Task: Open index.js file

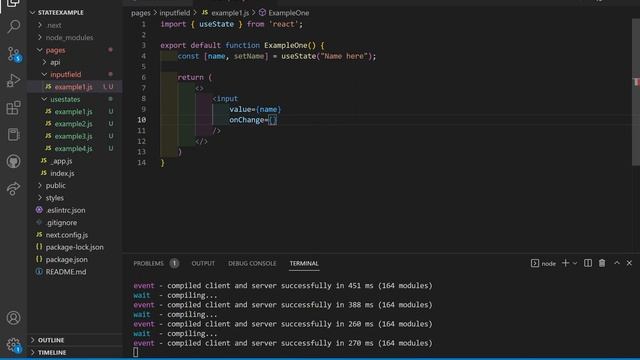Action: [75, 173]
